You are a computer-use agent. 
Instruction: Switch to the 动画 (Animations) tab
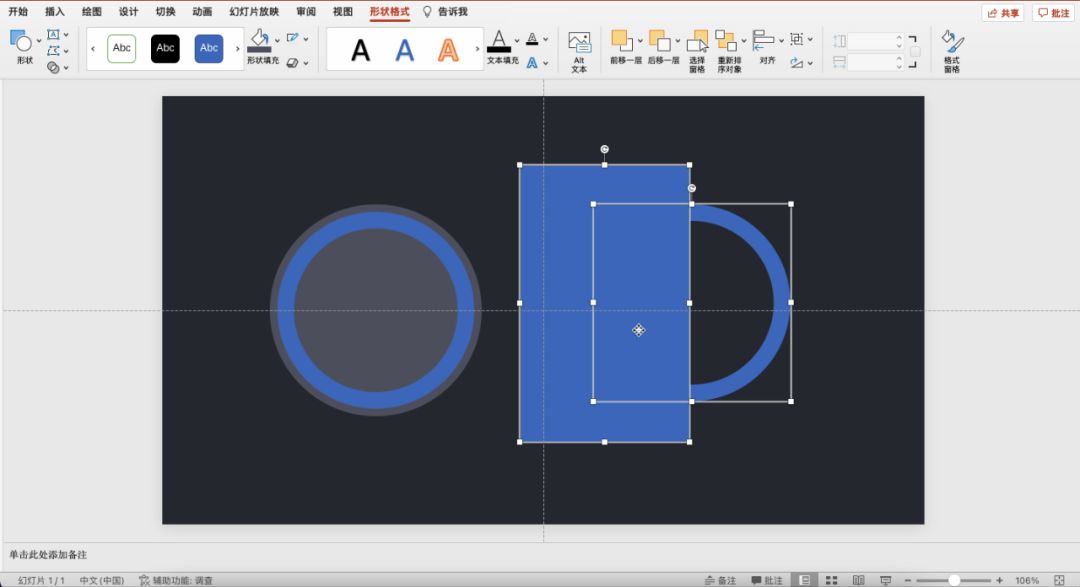(202, 12)
